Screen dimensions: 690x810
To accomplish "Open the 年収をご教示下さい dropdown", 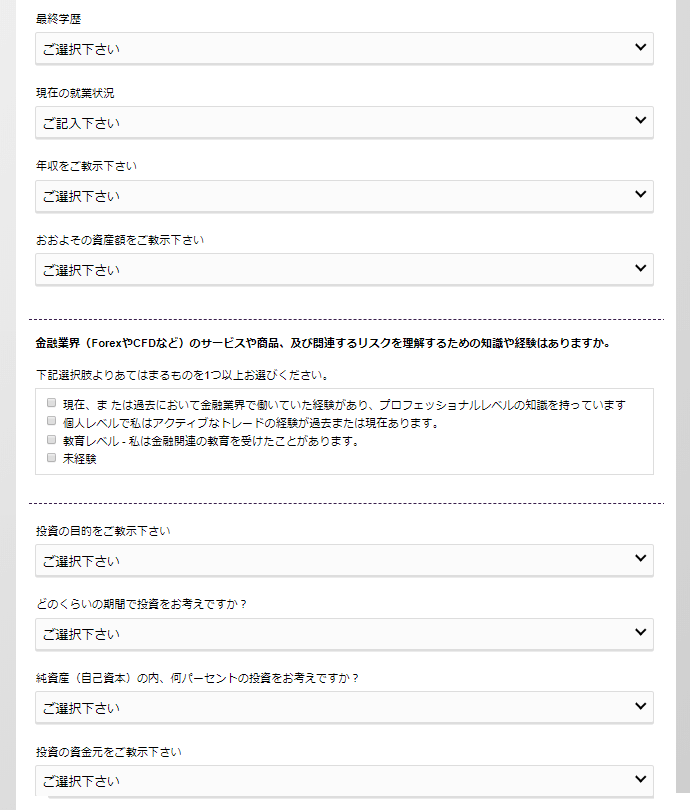I will point(344,196).
